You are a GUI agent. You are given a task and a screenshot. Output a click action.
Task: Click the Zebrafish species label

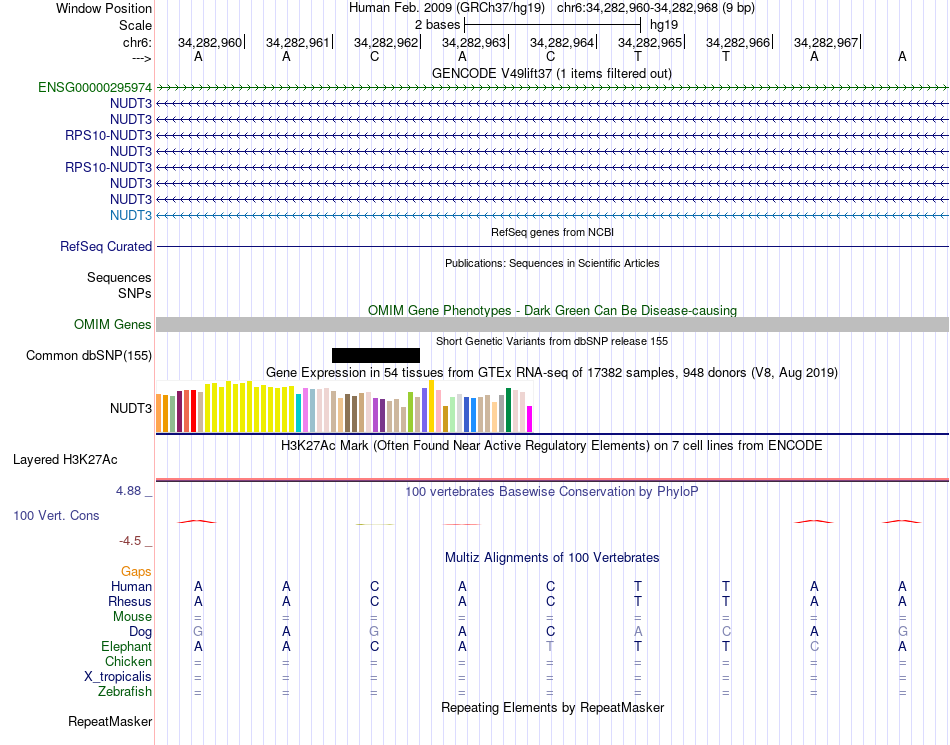125,692
